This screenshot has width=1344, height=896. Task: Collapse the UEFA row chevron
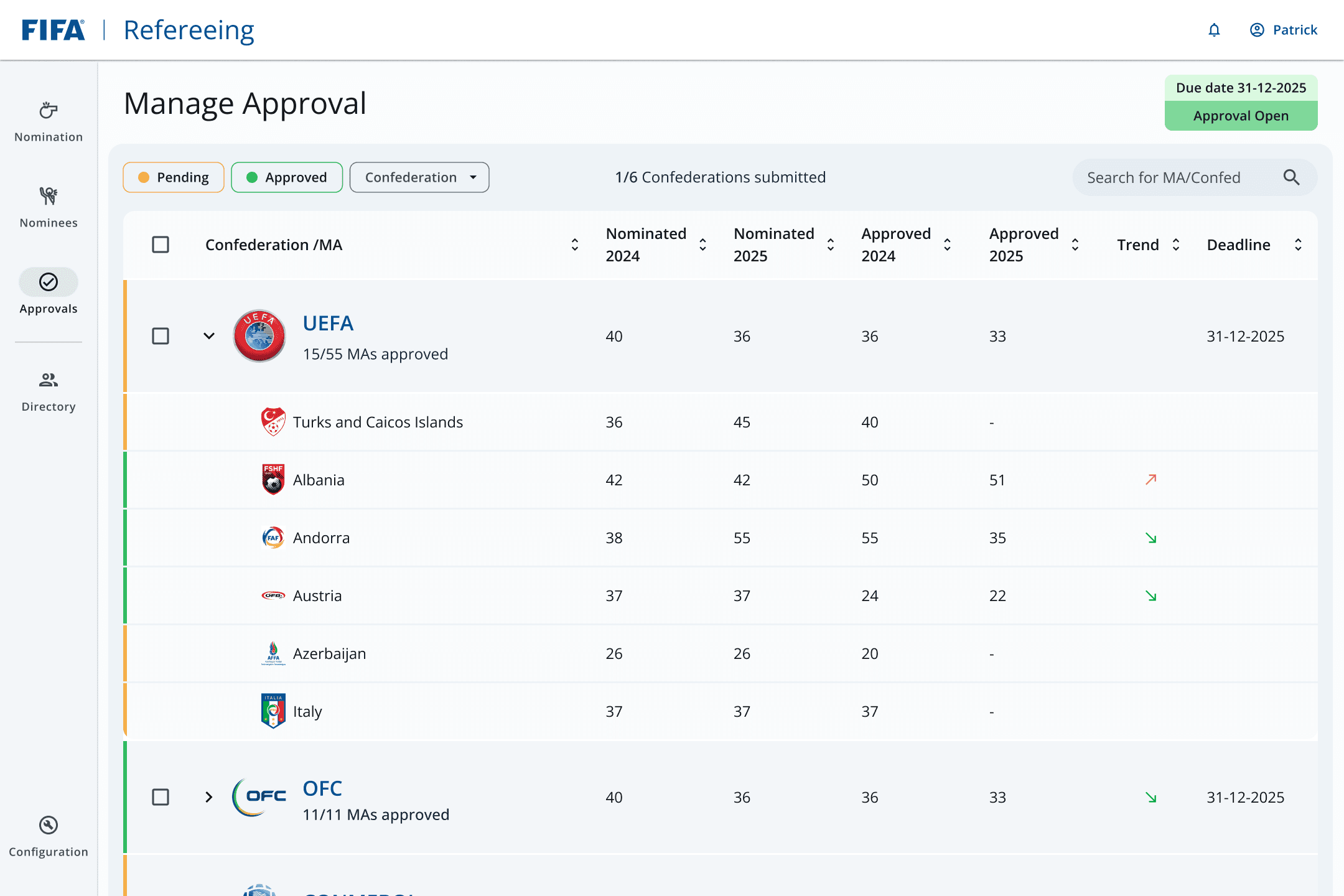tap(209, 336)
